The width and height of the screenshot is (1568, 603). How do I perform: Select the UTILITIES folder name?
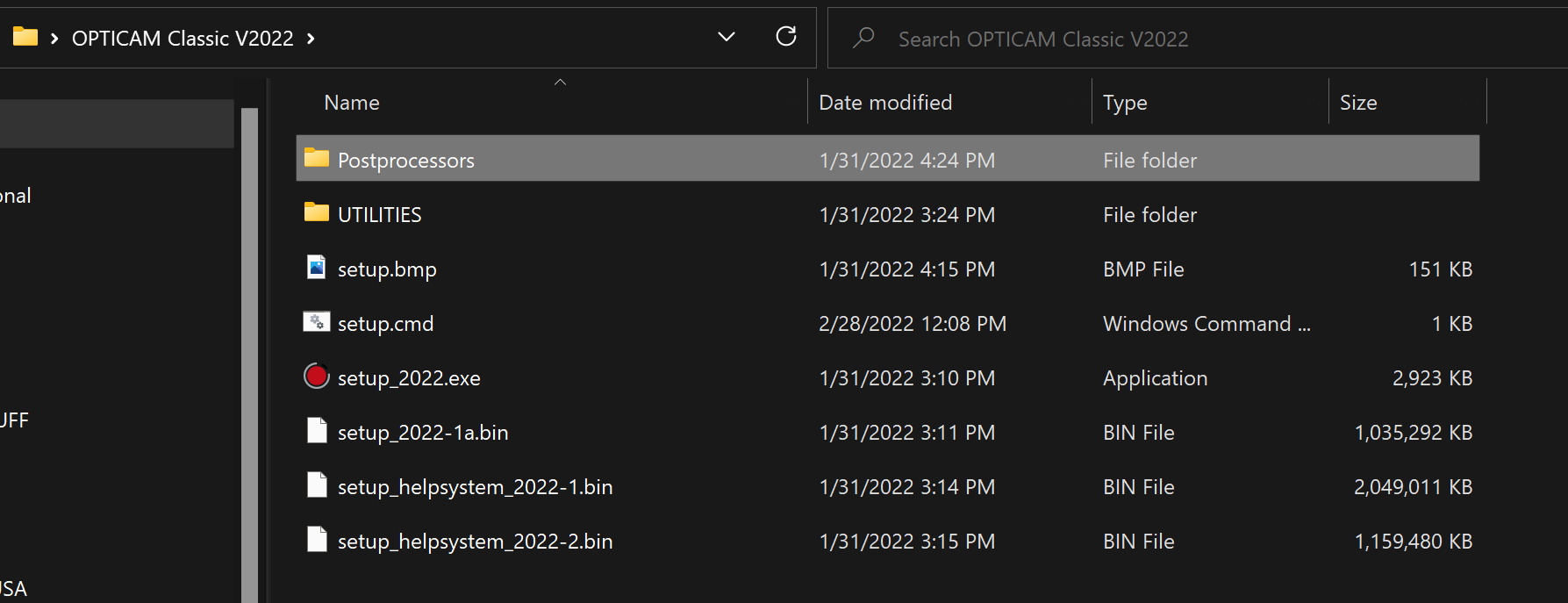(380, 215)
